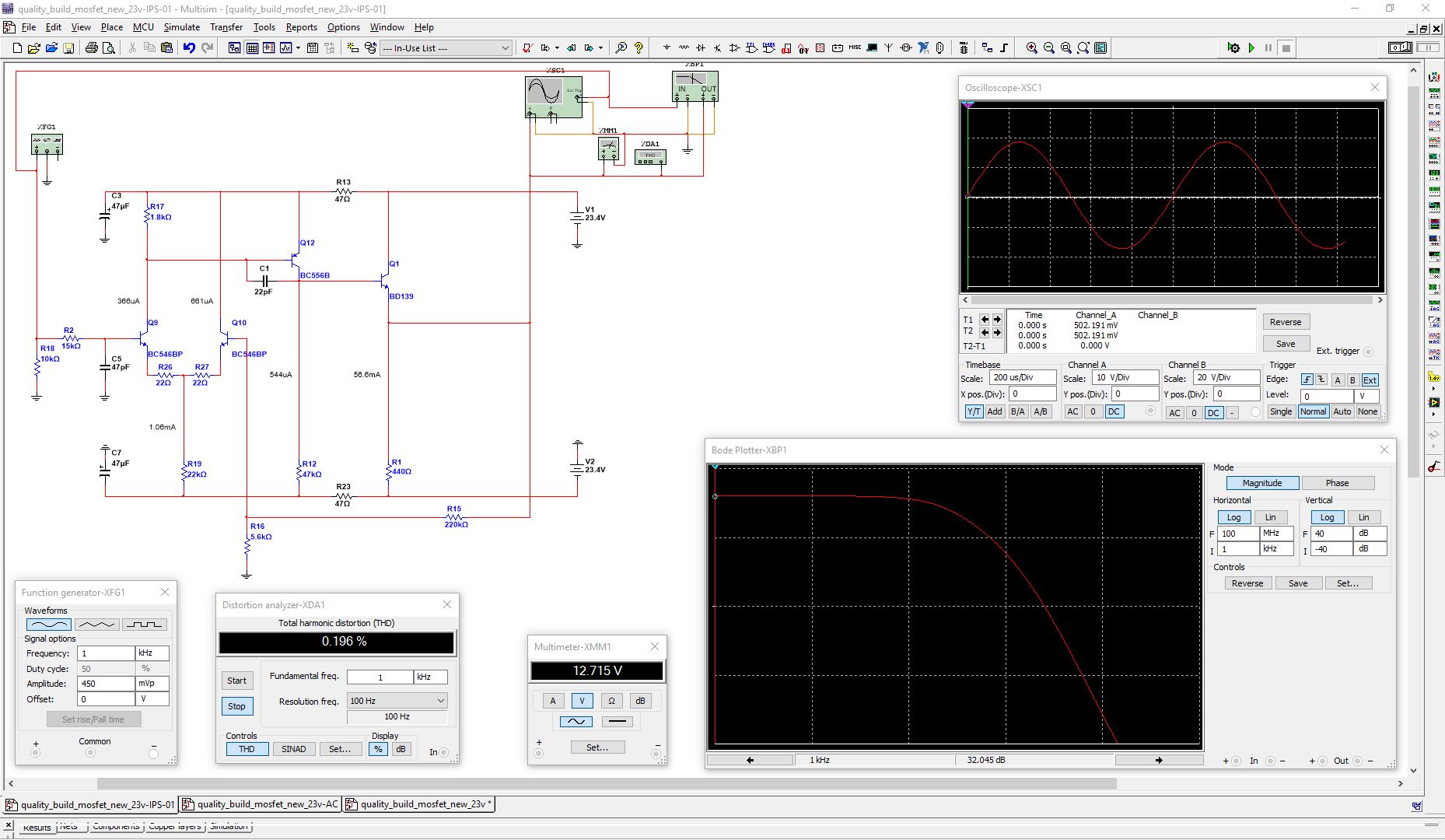Screen dimensions: 1445x840
Task: Toggle THD mode in Distortion analyzer
Action: click(247, 749)
